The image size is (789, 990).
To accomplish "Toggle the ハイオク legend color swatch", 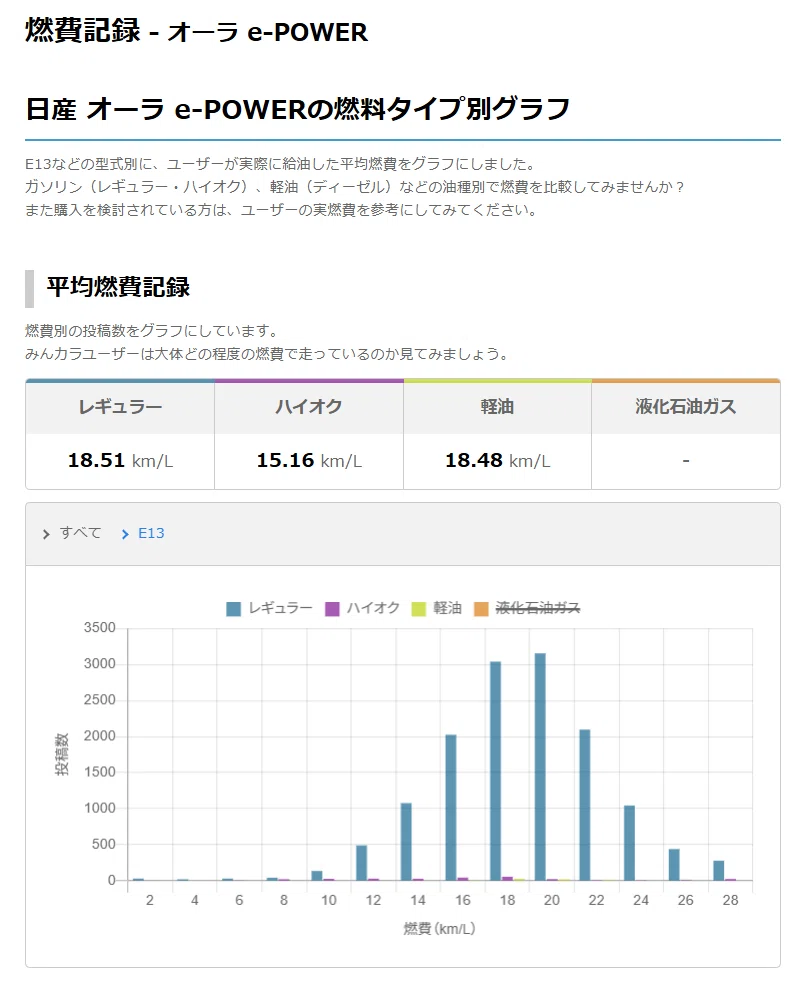I will (332, 609).
